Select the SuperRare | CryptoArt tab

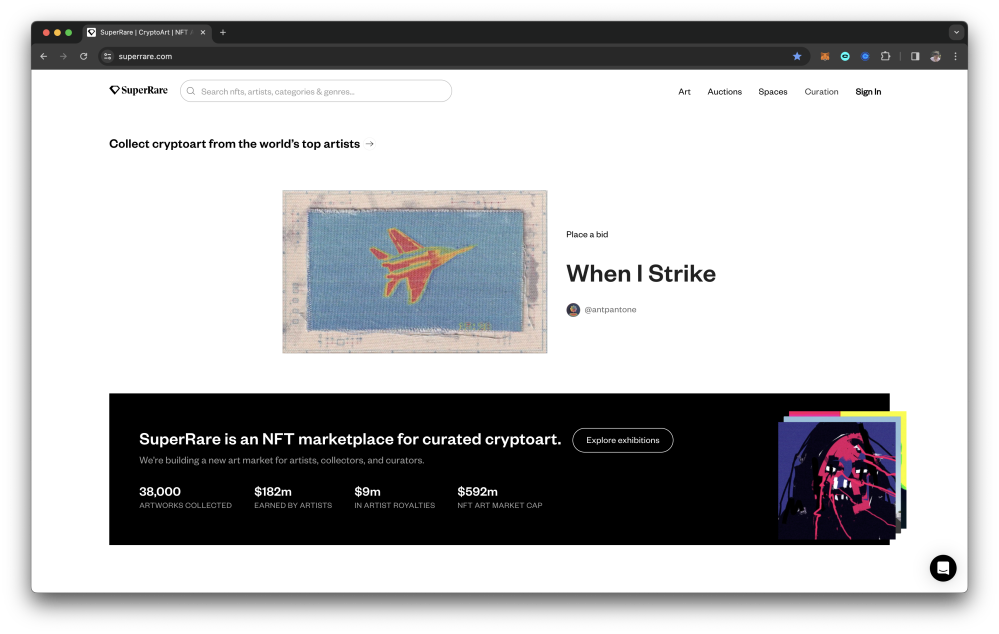coord(146,32)
